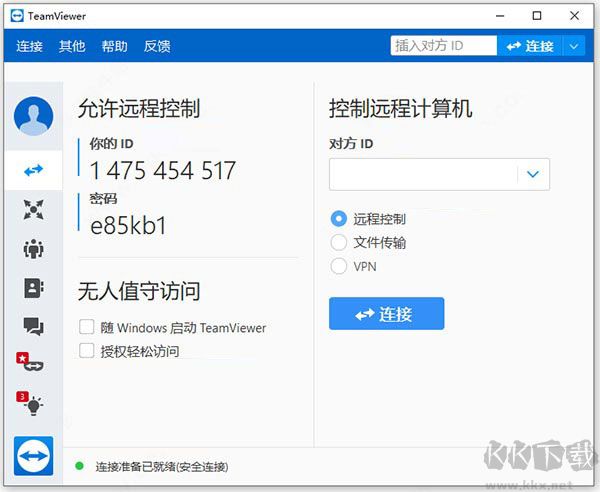Screen dimensions: 600x492
Task: Open the user profile avatar
Action: pos(34,116)
